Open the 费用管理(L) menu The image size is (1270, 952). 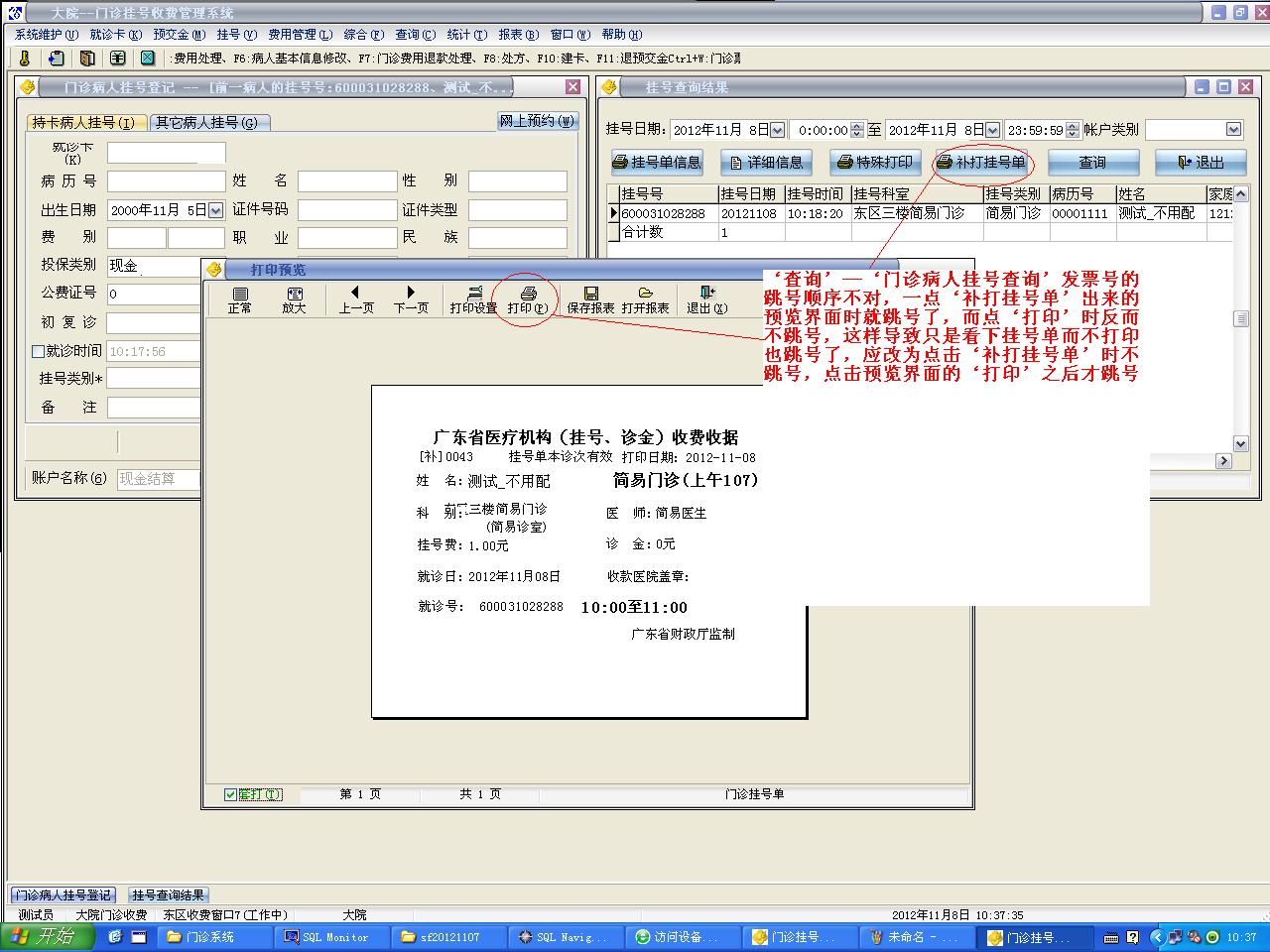click(x=301, y=35)
